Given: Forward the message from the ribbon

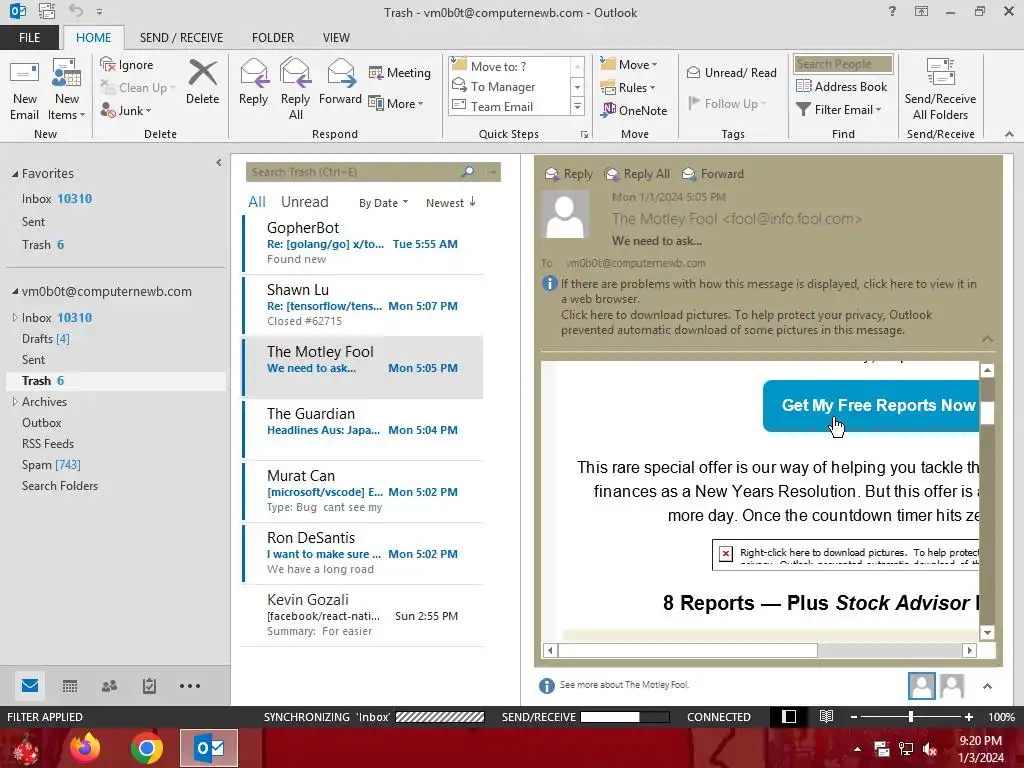Looking at the screenshot, I should [340, 83].
